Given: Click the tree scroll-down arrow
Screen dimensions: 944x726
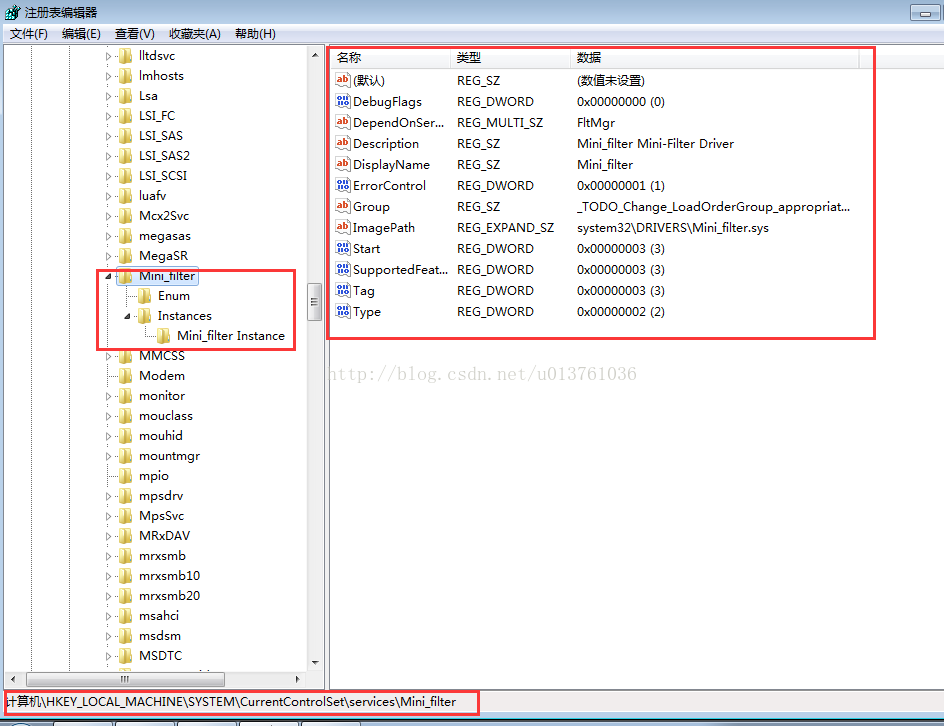Looking at the screenshot, I should (x=315, y=663).
